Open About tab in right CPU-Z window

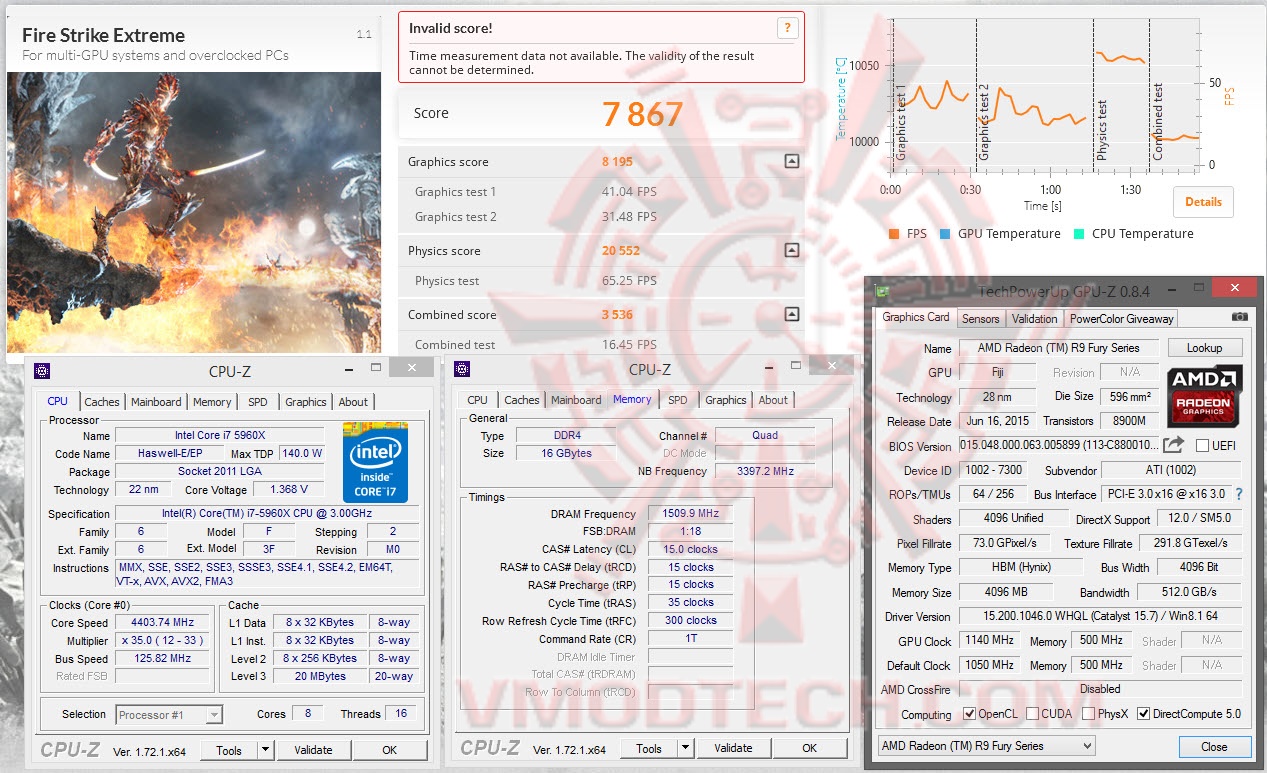tap(773, 400)
